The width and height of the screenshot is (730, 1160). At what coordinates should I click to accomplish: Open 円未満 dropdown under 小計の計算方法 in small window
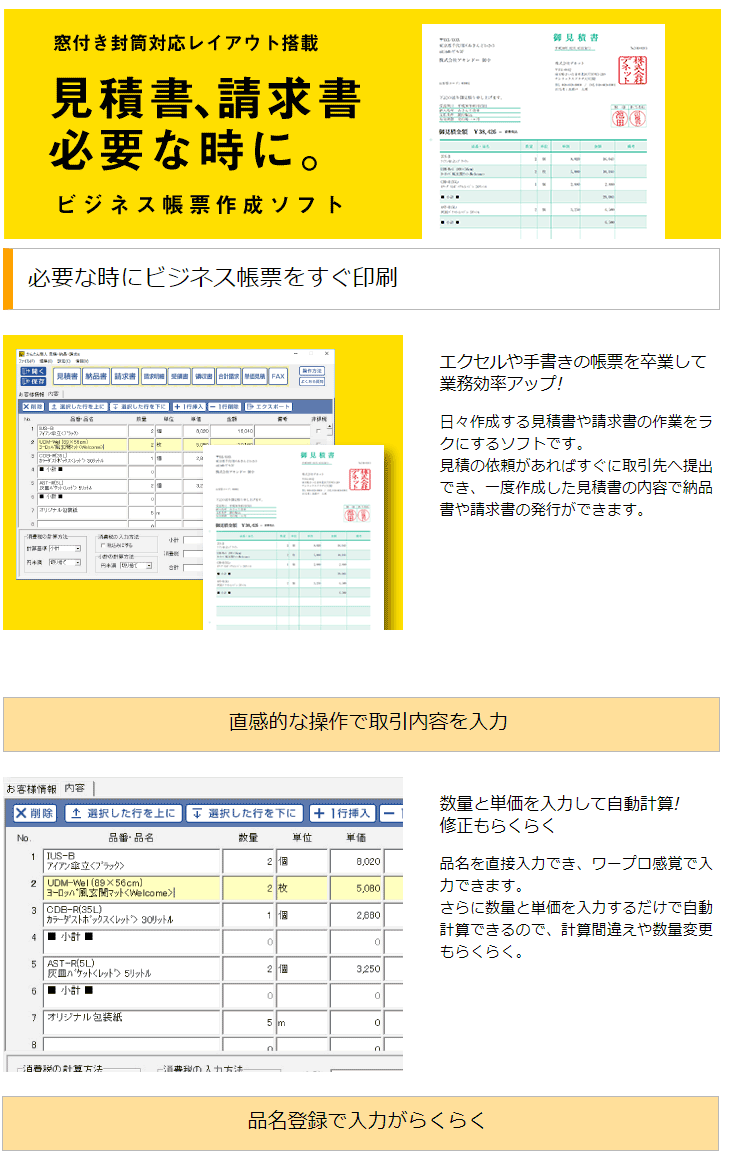pos(136,565)
